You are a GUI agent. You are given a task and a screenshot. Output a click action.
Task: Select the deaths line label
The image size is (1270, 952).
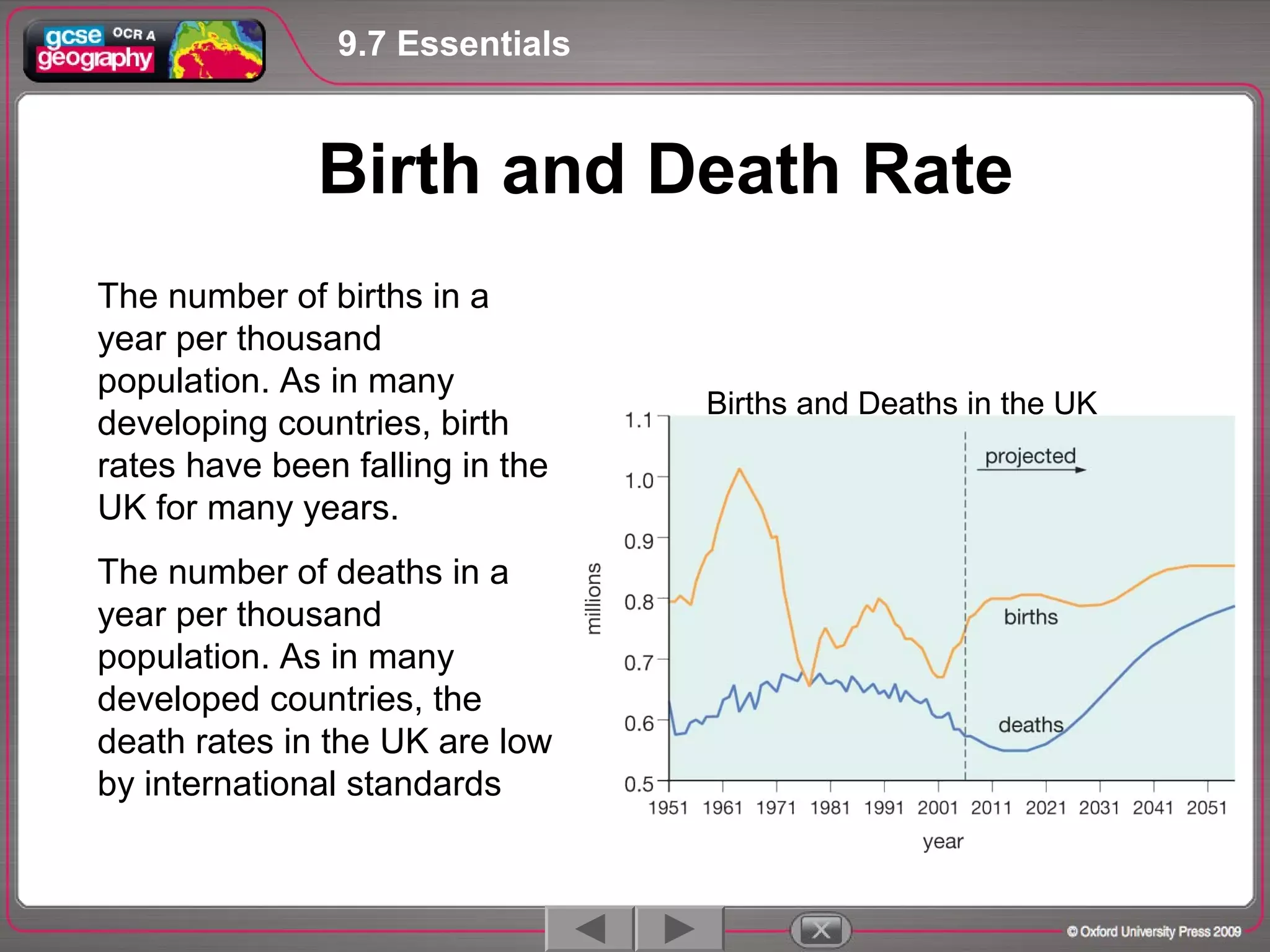coord(1030,725)
